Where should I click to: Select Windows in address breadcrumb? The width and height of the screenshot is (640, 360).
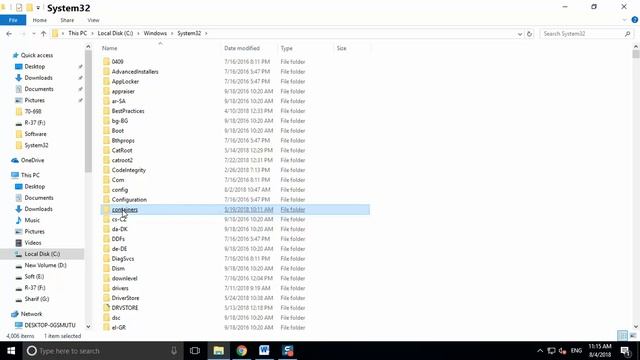155,33
